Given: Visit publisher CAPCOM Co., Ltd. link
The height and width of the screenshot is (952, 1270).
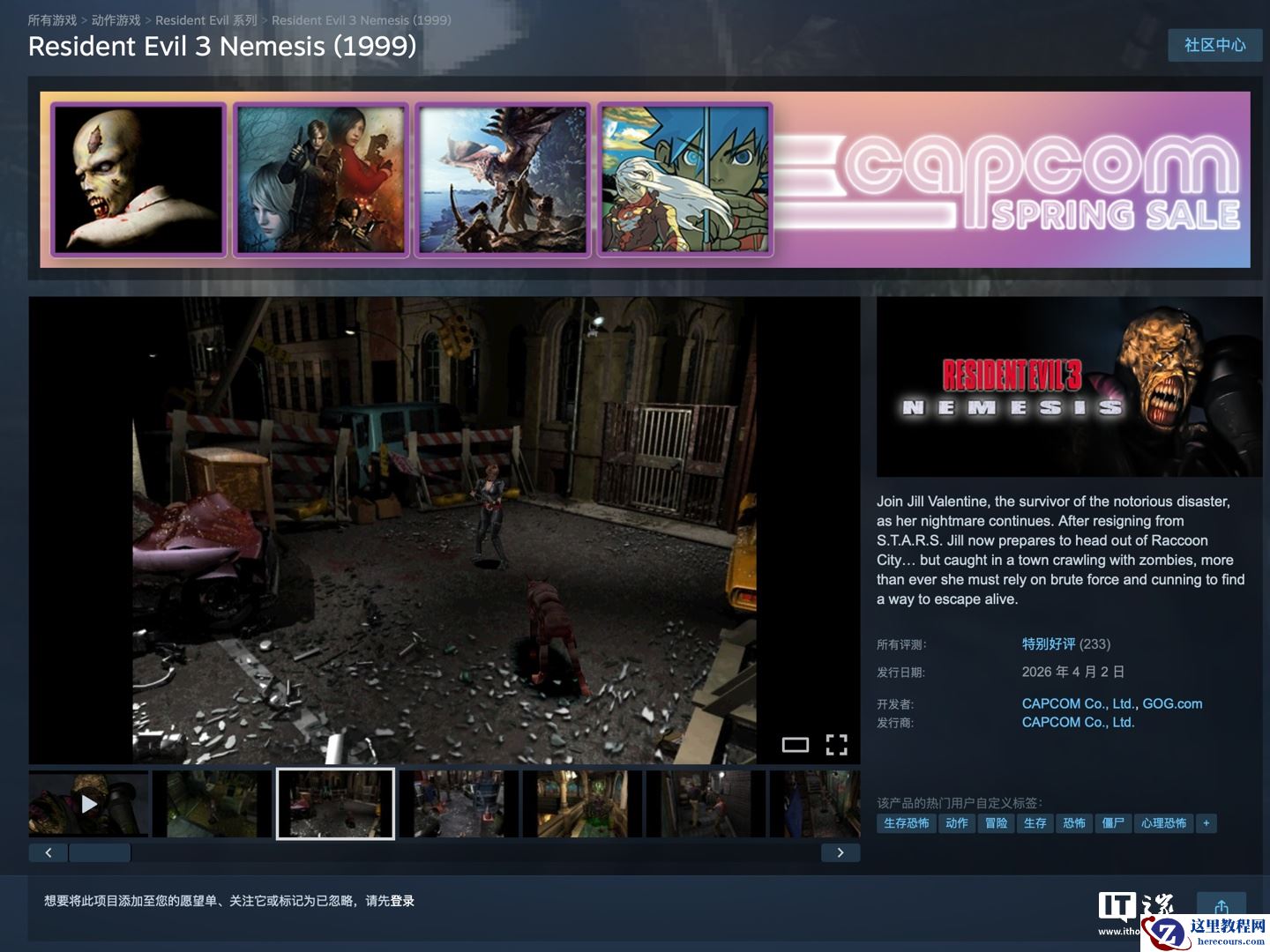Looking at the screenshot, I should click(x=1078, y=722).
